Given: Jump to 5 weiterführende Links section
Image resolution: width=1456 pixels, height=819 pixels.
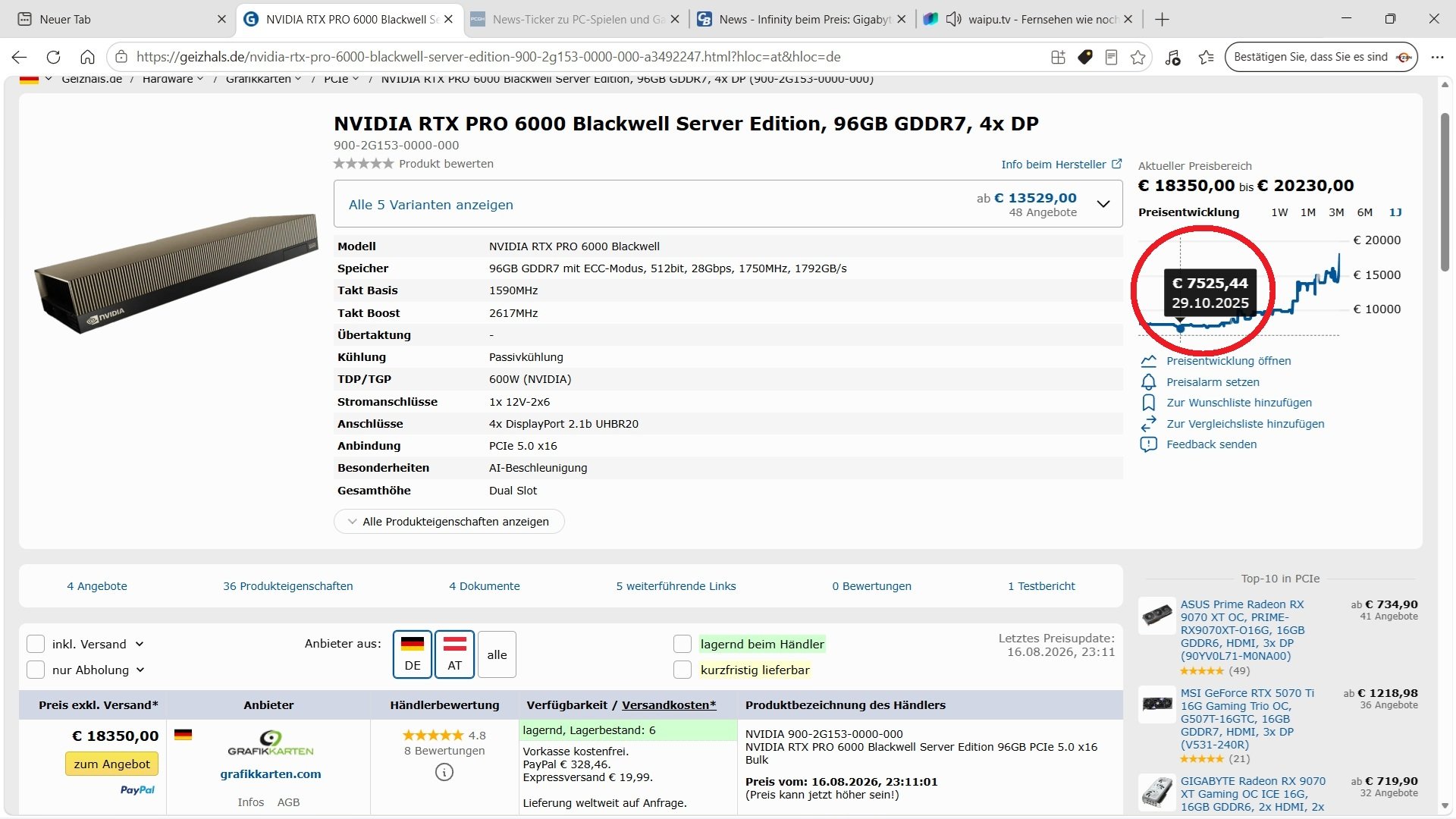Looking at the screenshot, I should click(x=676, y=586).
